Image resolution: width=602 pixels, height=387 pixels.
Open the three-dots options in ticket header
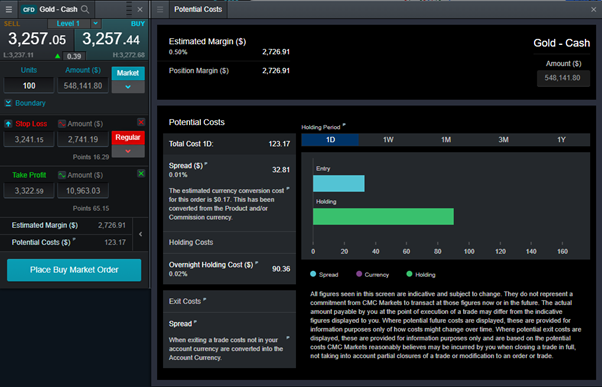[129, 9]
